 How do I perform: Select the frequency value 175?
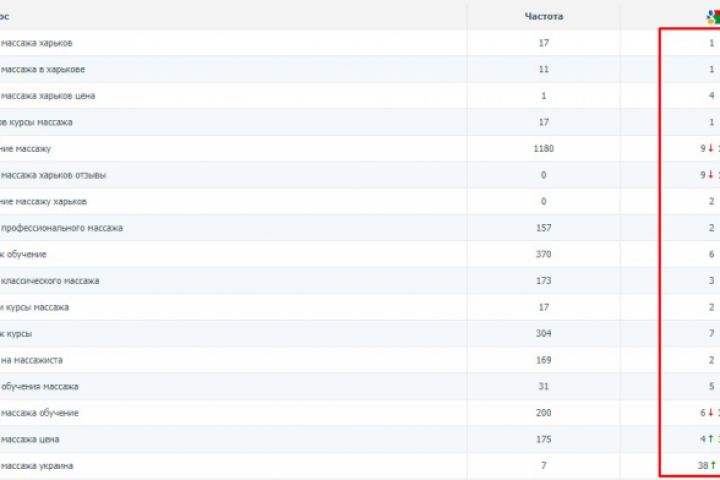[544, 439]
